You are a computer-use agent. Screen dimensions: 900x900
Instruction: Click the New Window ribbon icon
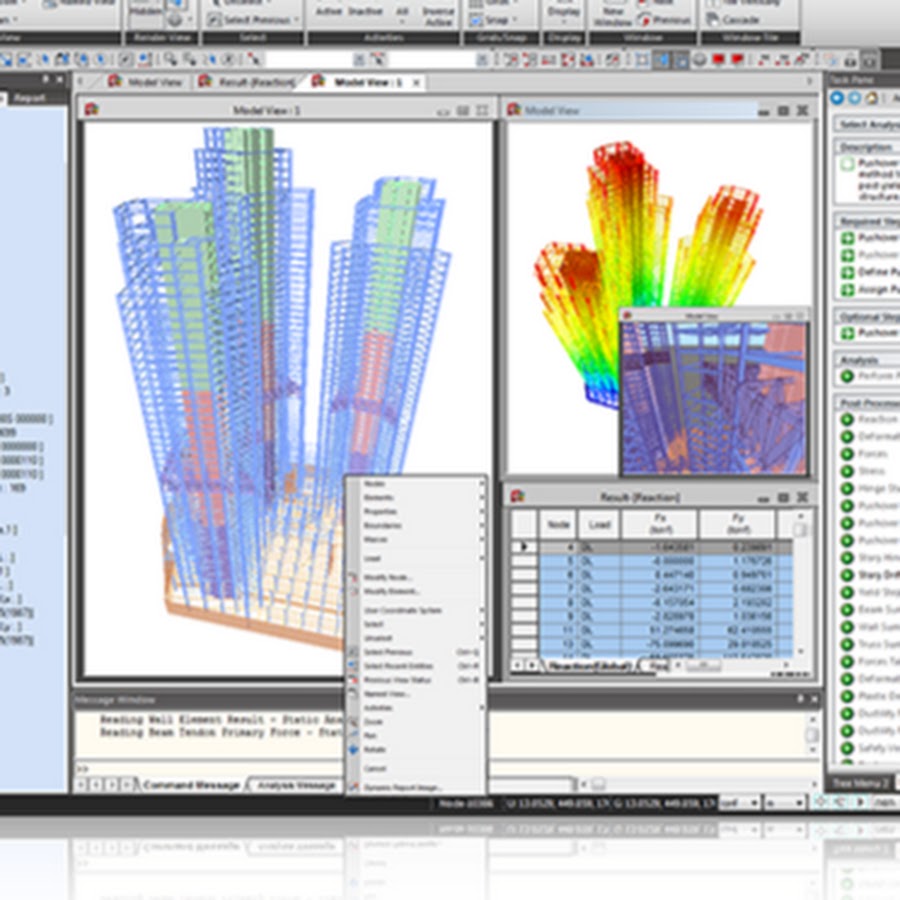[x=614, y=17]
